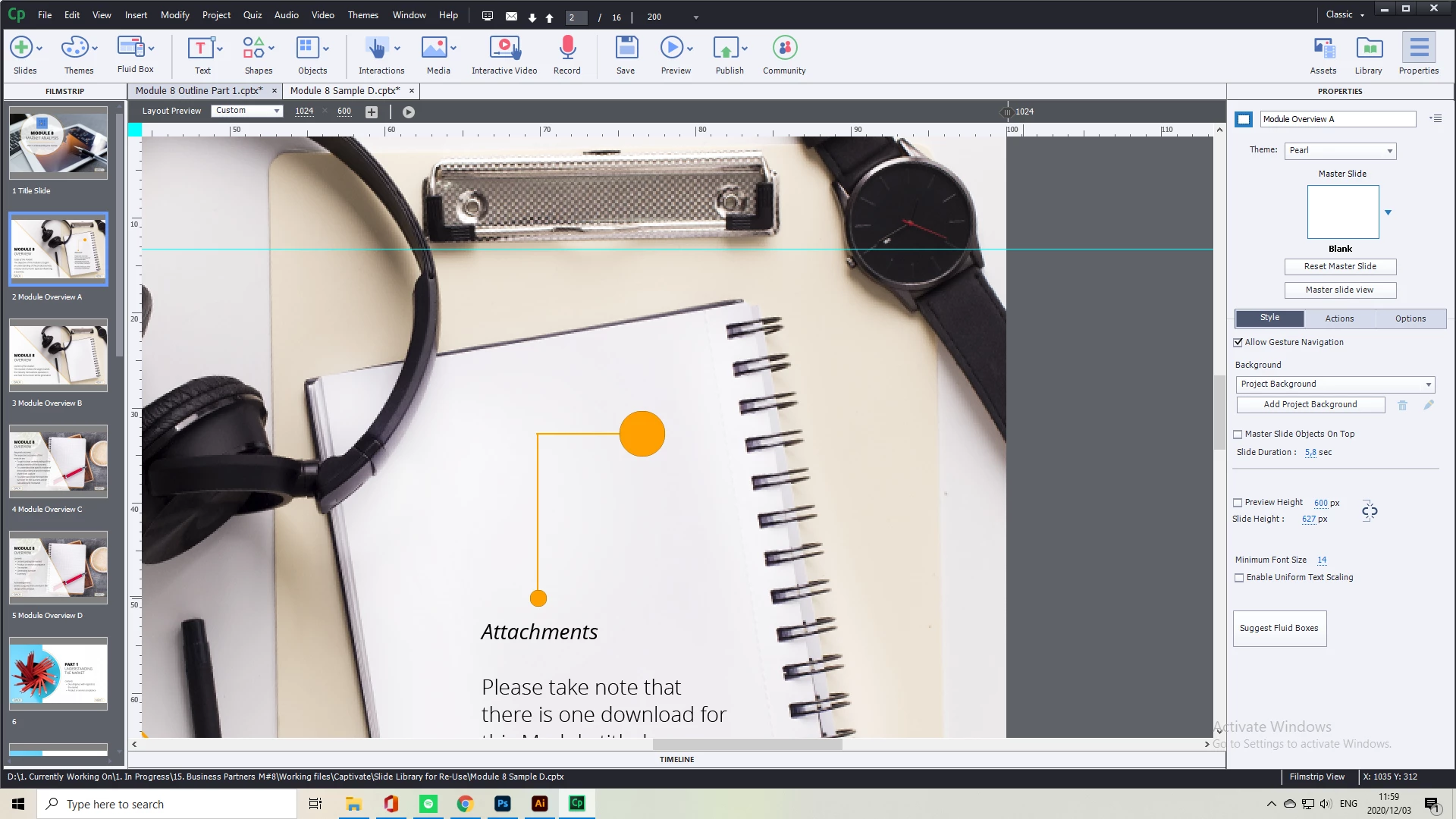1456x819 pixels.
Task: Open the Quiz menu
Action: click(252, 15)
